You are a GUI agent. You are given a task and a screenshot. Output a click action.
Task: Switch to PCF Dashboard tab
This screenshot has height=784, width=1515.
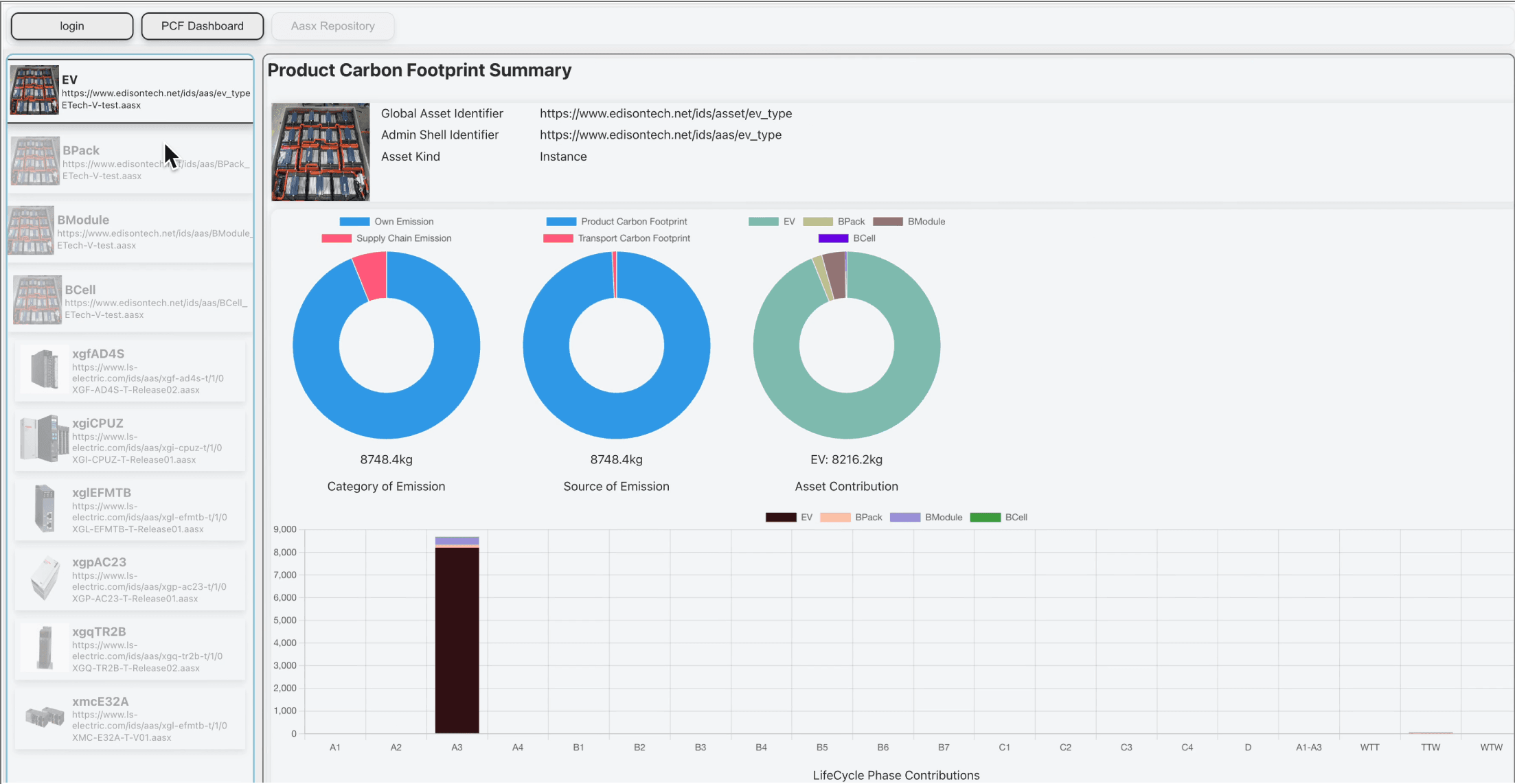(x=202, y=26)
